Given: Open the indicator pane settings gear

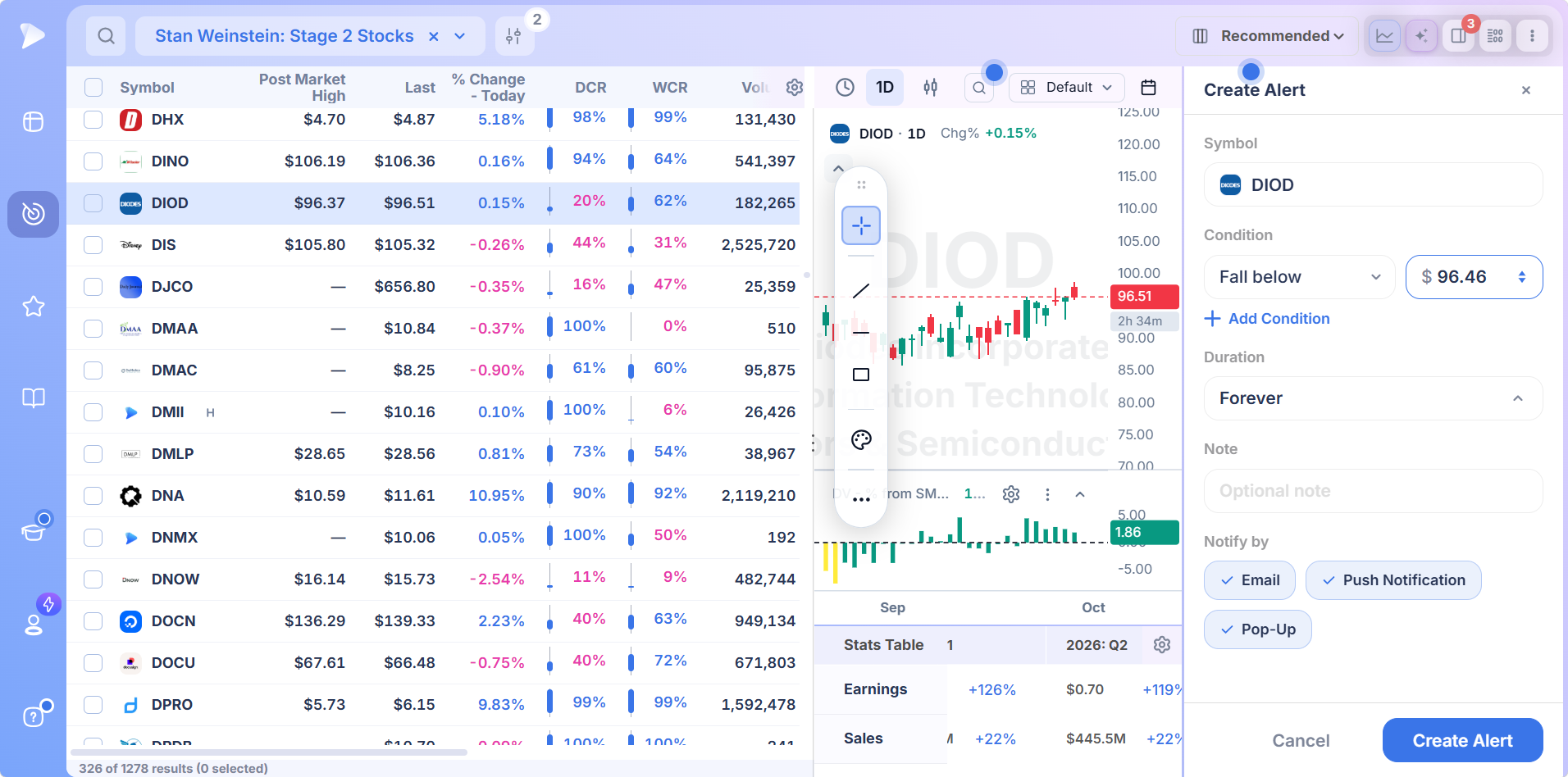Looking at the screenshot, I should point(1011,494).
